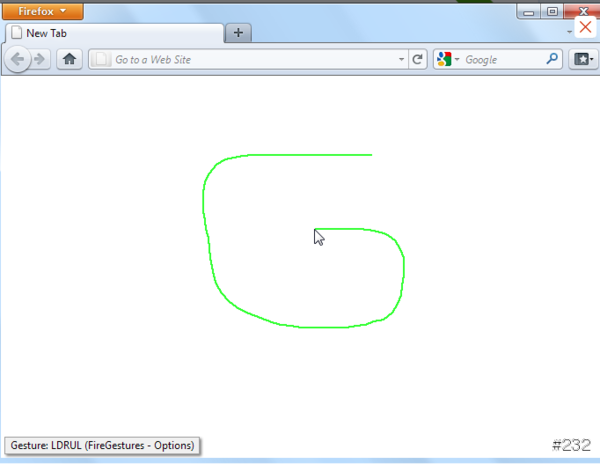Run search with magnifier icon

tap(552, 59)
